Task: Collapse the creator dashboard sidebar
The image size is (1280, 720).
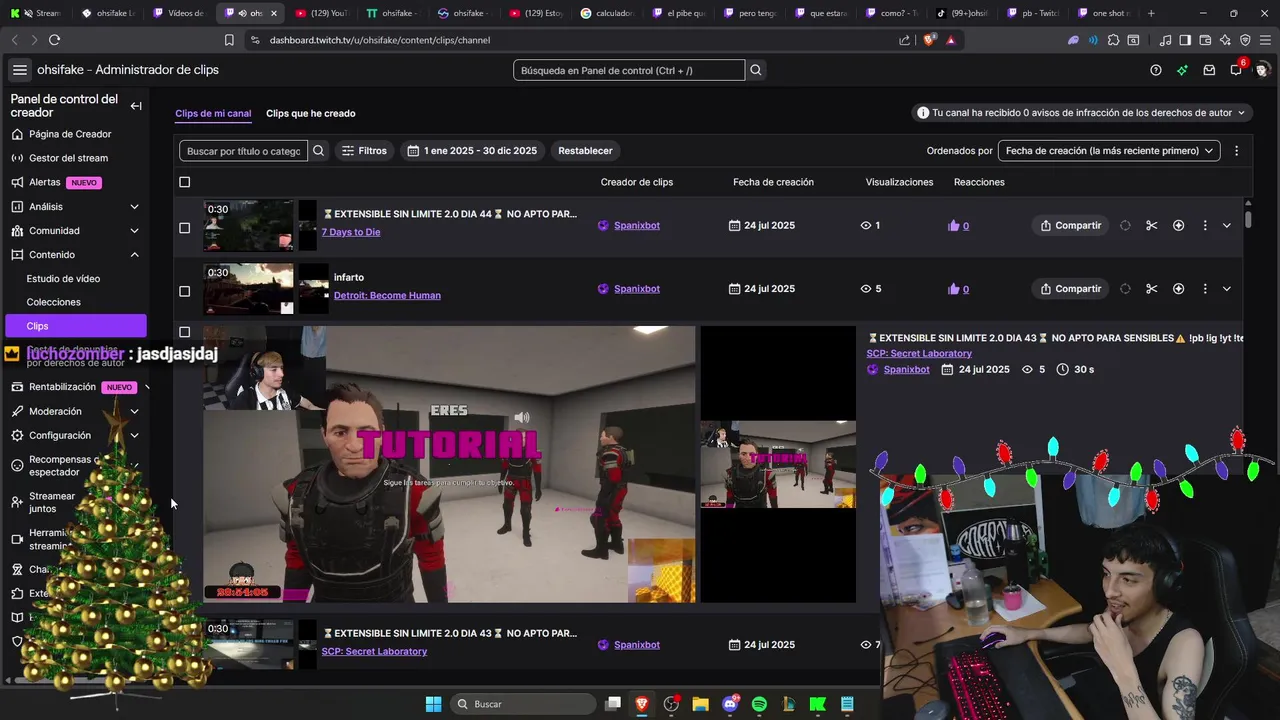Action: (136, 106)
